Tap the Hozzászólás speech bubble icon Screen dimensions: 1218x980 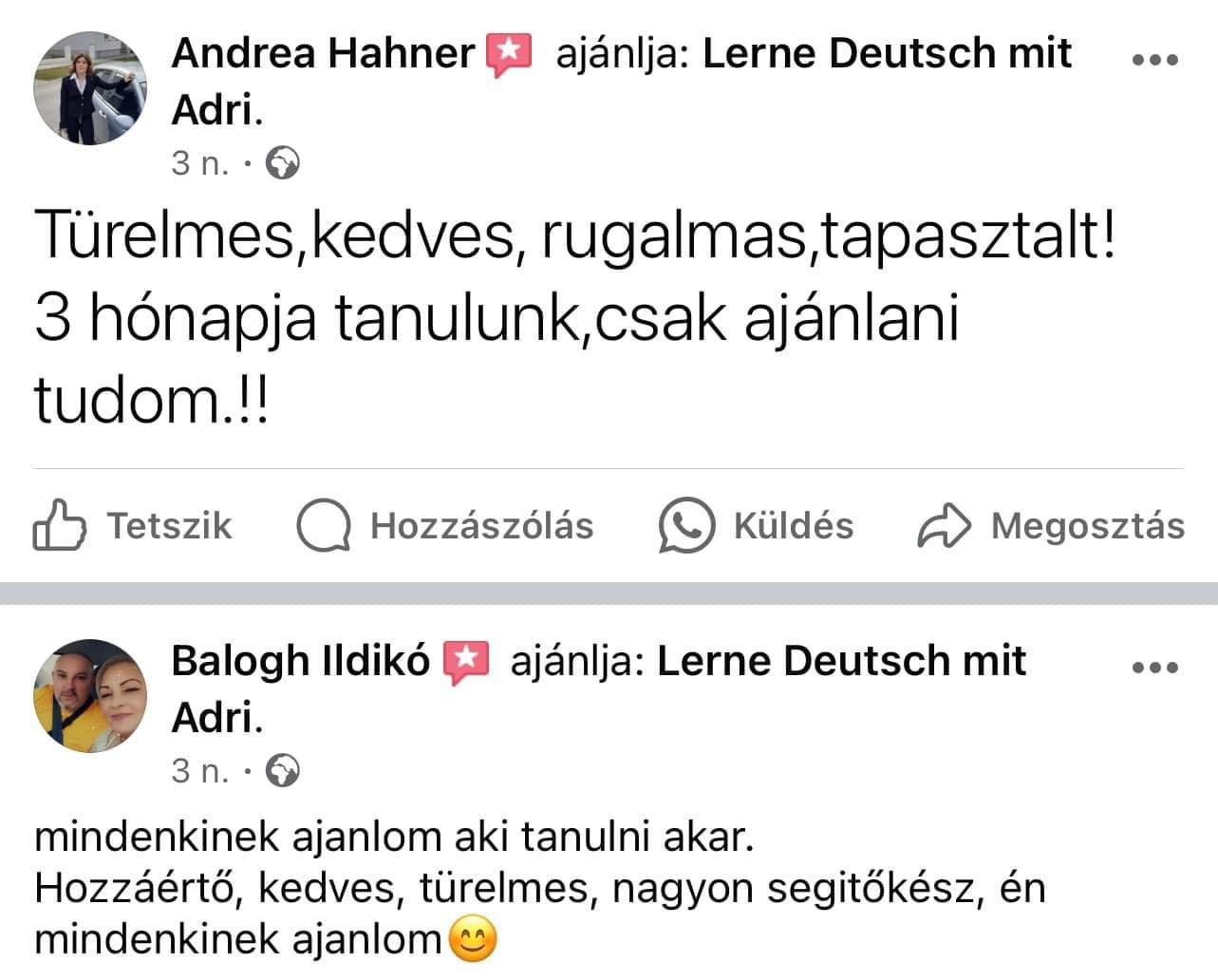[x=324, y=526]
